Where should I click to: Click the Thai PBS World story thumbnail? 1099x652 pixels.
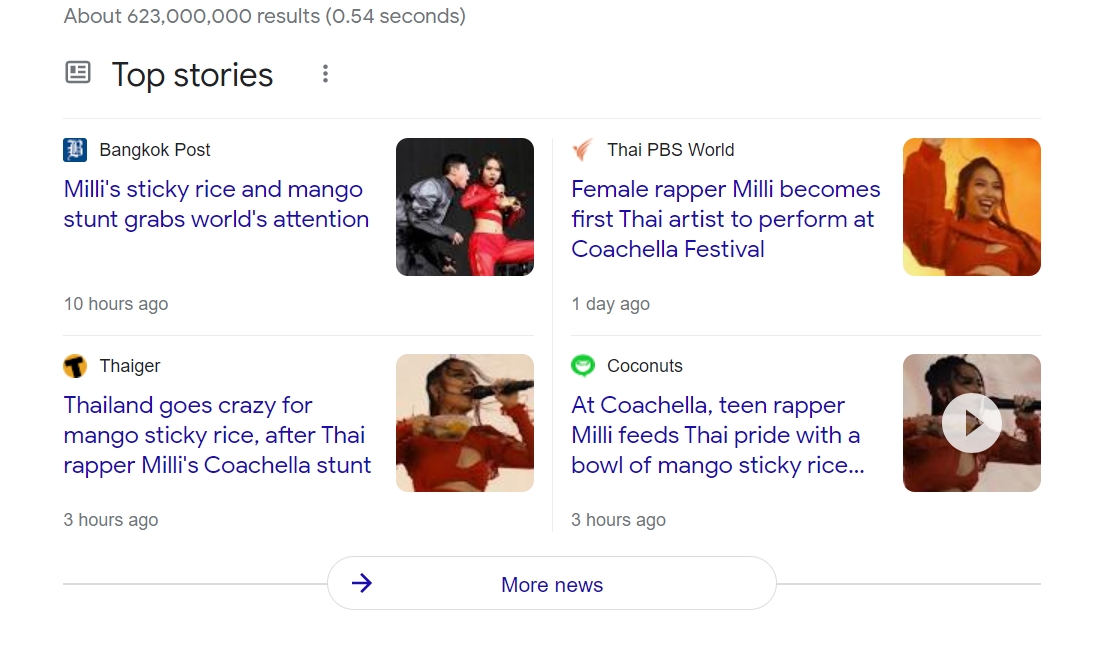[x=971, y=207]
